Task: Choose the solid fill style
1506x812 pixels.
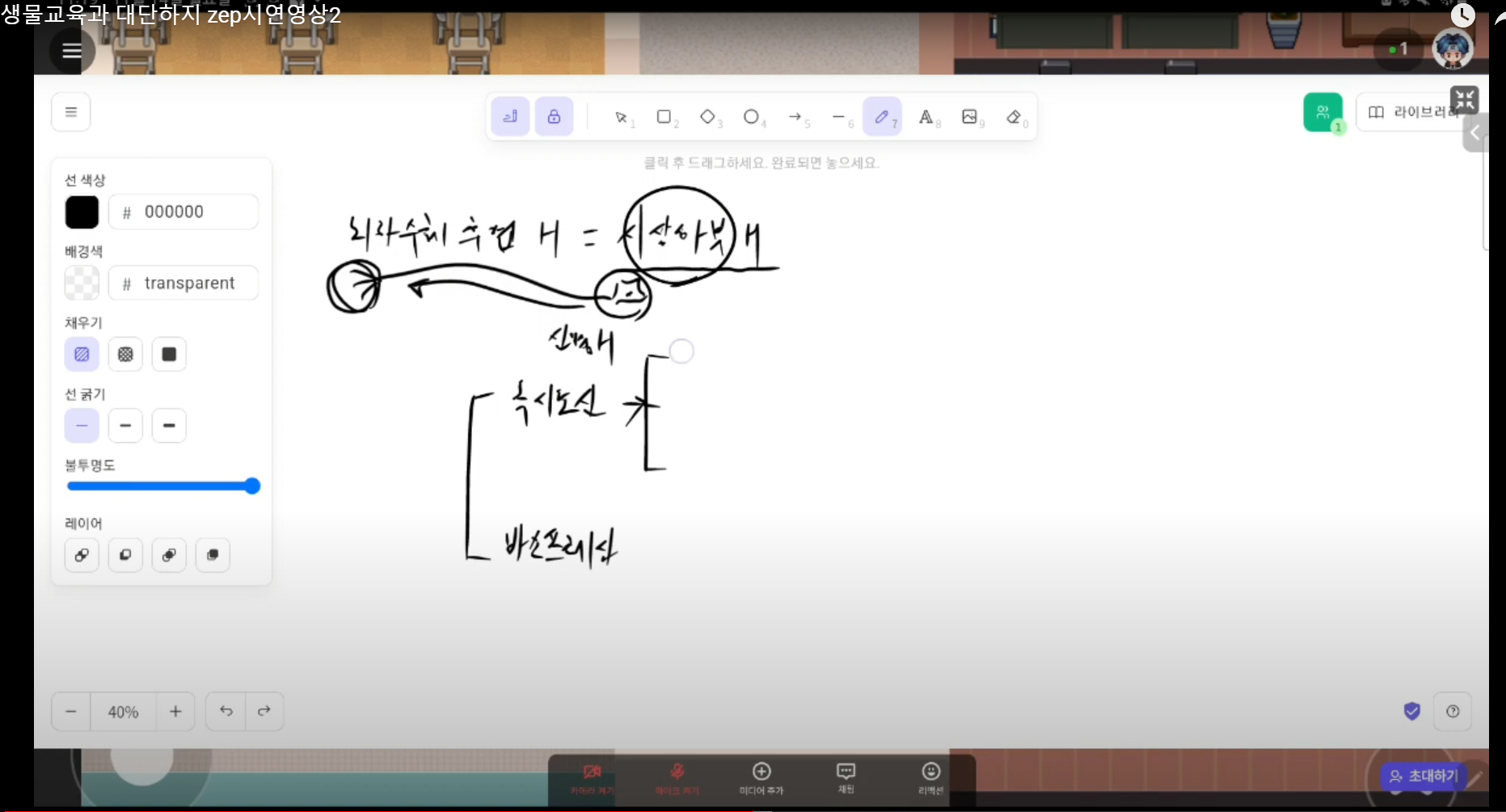Action: pos(169,355)
